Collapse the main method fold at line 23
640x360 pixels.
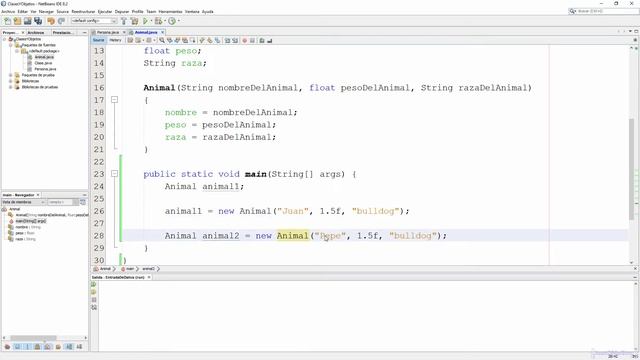tap(115, 174)
